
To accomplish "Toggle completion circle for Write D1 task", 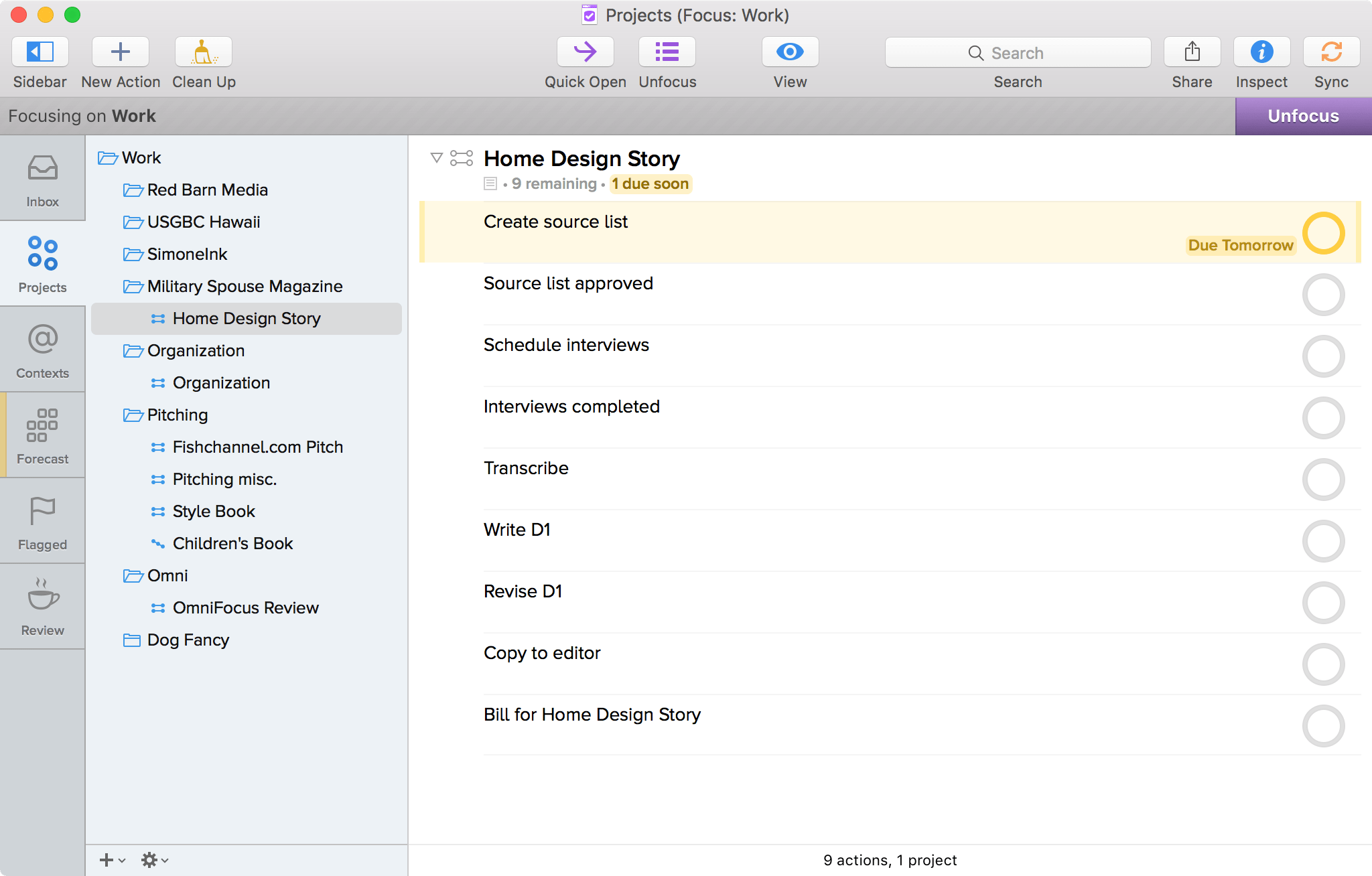I will click(x=1323, y=540).
